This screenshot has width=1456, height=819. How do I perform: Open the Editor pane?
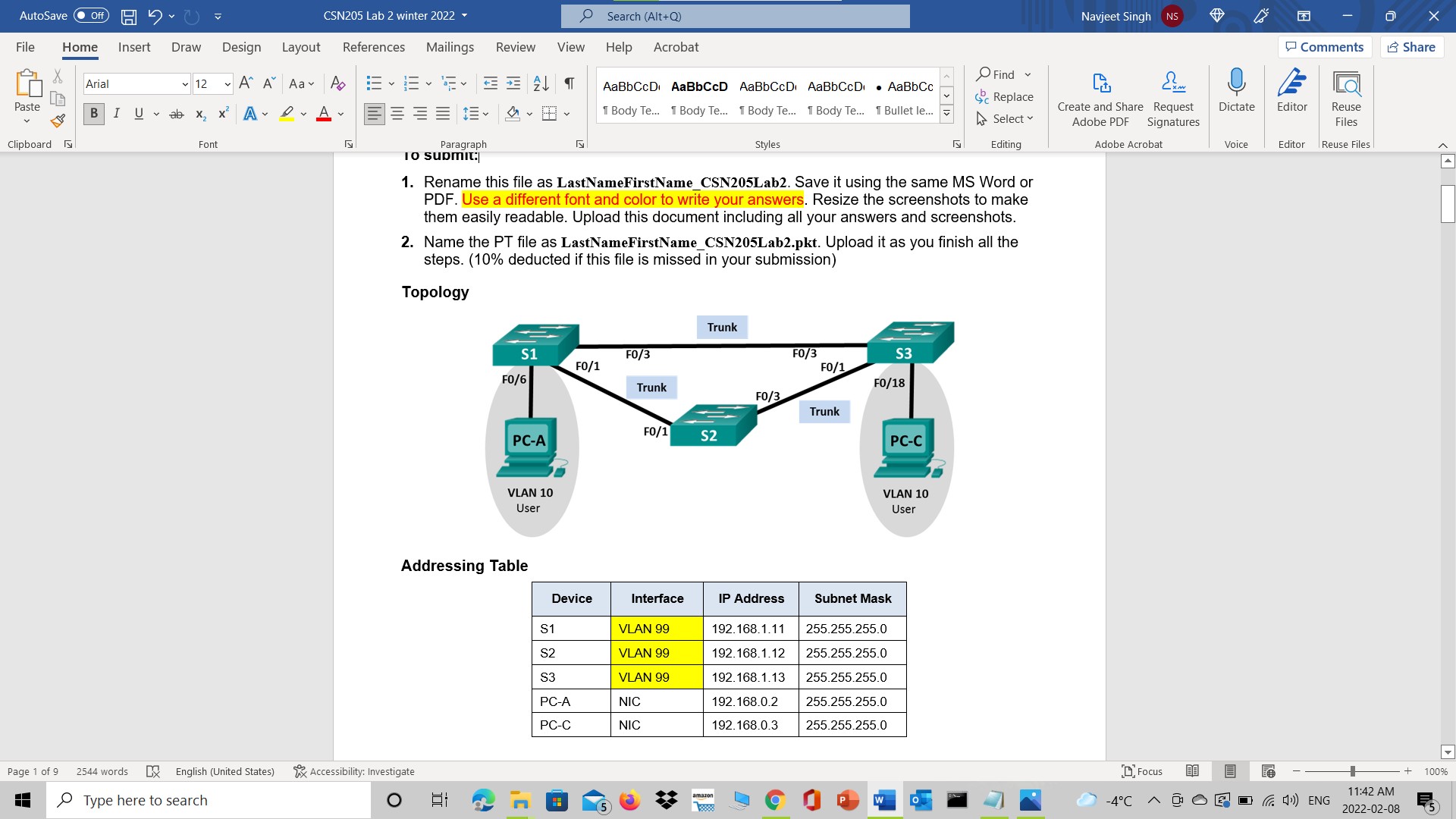[x=1292, y=97]
